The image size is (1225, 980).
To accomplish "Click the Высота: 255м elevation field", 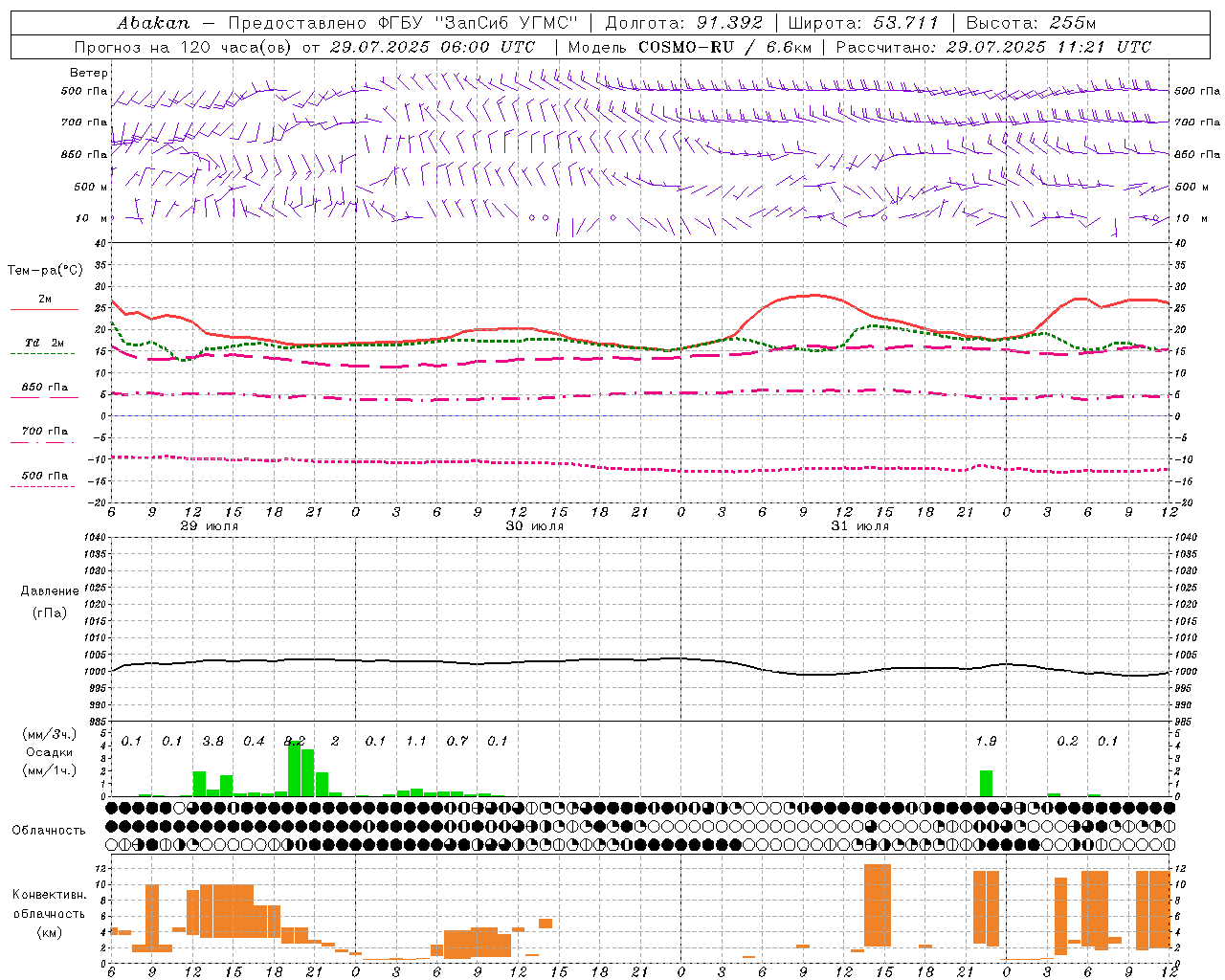I will (1031, 23).
